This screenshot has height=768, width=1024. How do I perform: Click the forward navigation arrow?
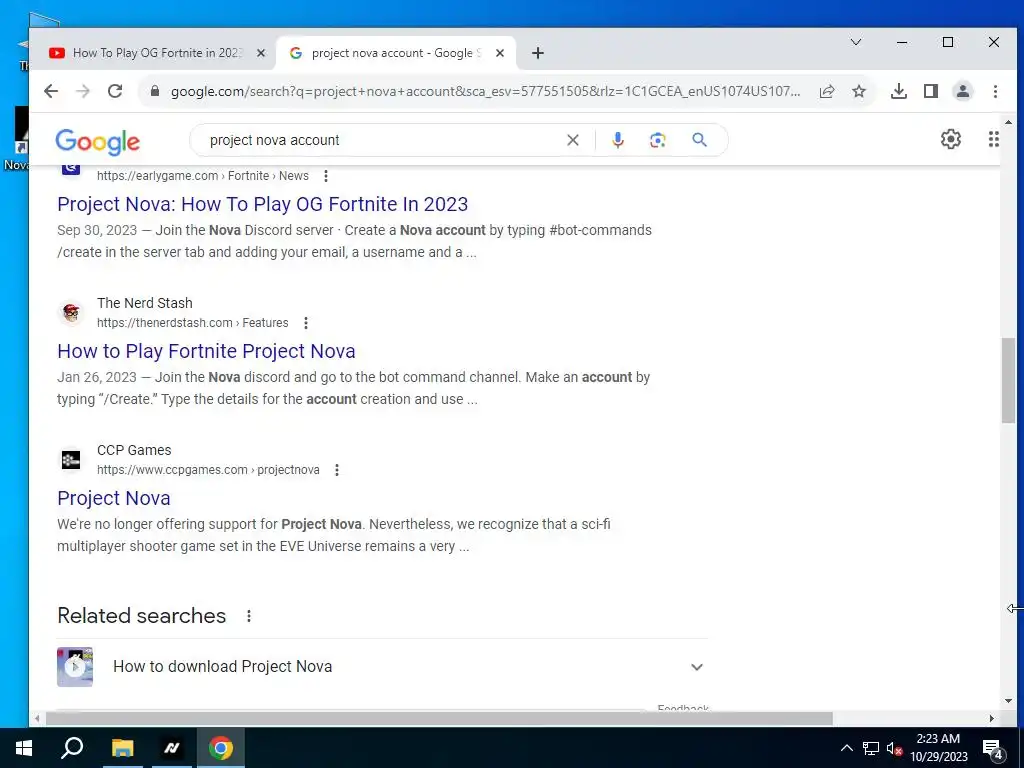[x=83, y=91]
